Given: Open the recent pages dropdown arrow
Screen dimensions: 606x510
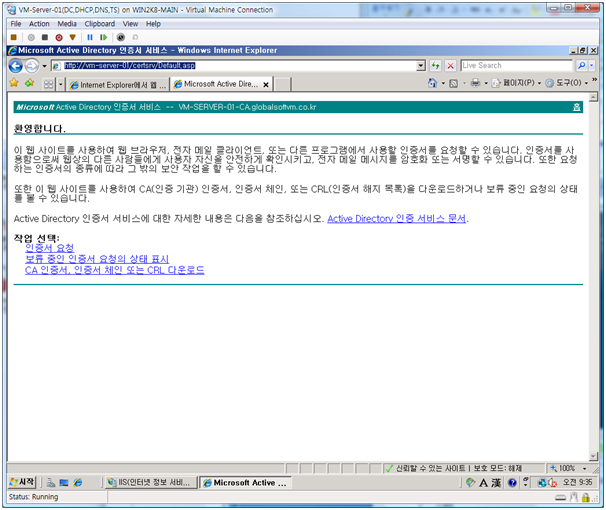Looking at the screenshot, I should coord(44,66).
